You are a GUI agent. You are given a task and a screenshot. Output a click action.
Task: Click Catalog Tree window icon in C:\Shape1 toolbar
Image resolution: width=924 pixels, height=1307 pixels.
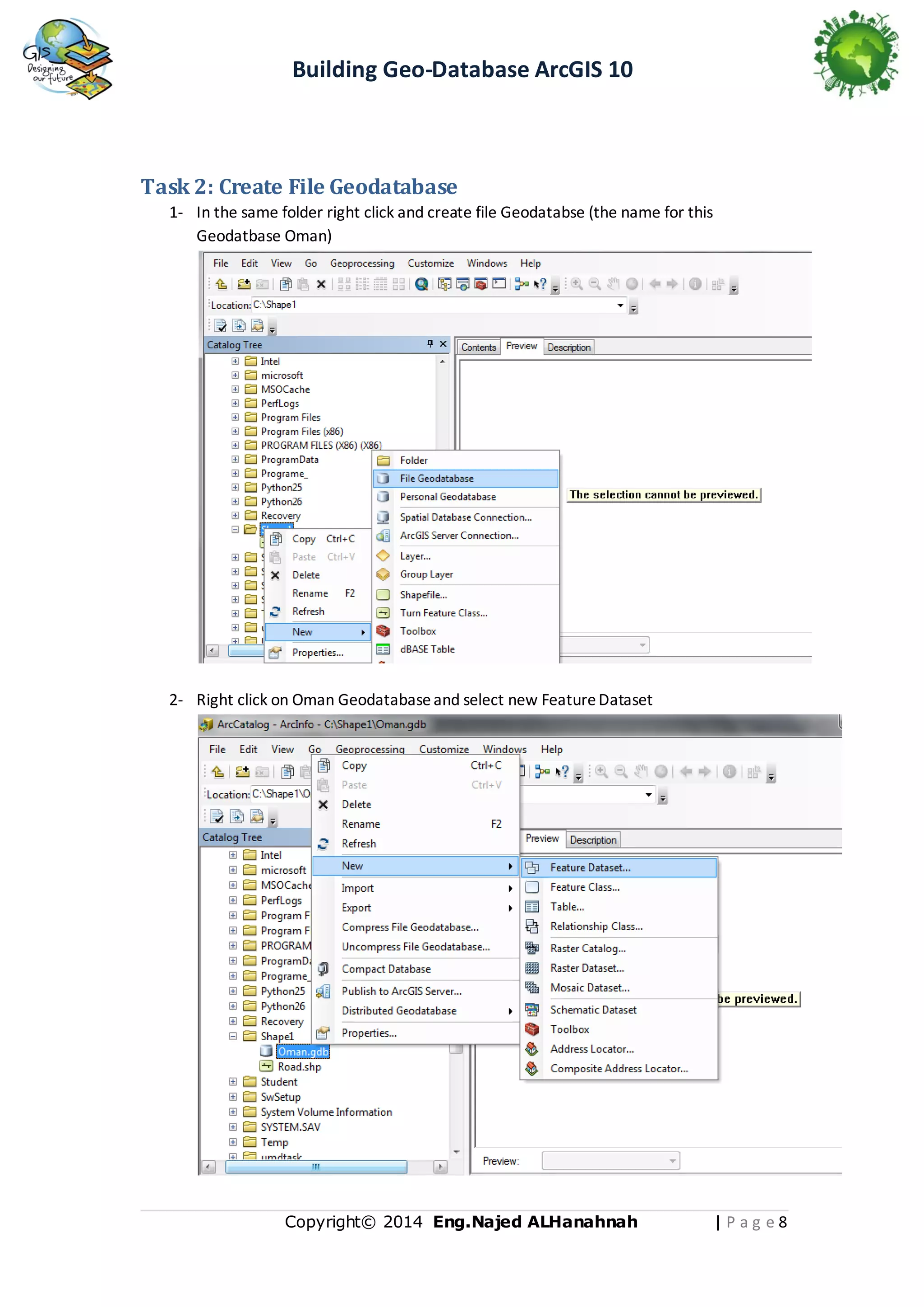[x=445, y=284]
